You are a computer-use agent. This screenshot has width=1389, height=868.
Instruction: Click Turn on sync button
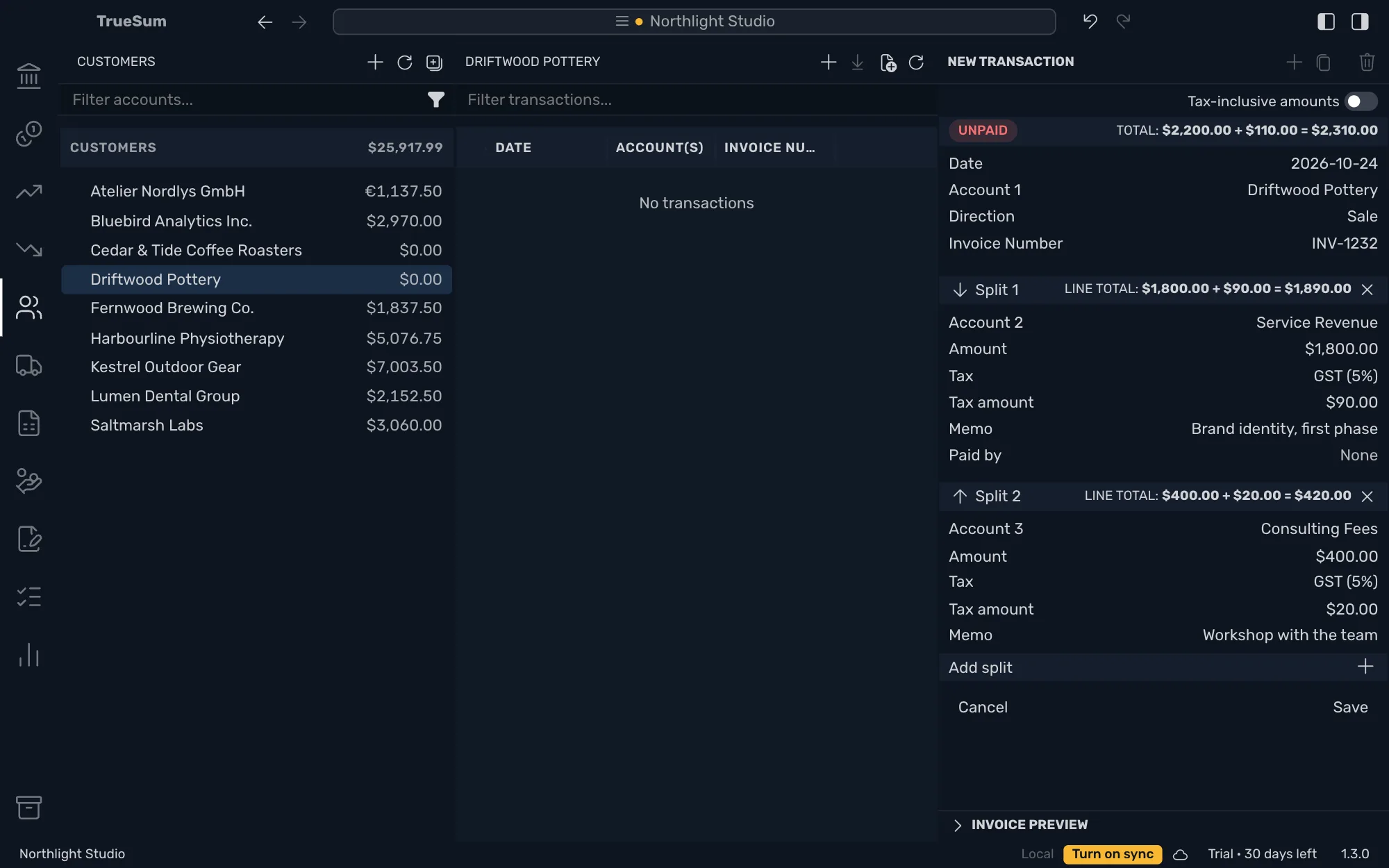(1113, 854)
